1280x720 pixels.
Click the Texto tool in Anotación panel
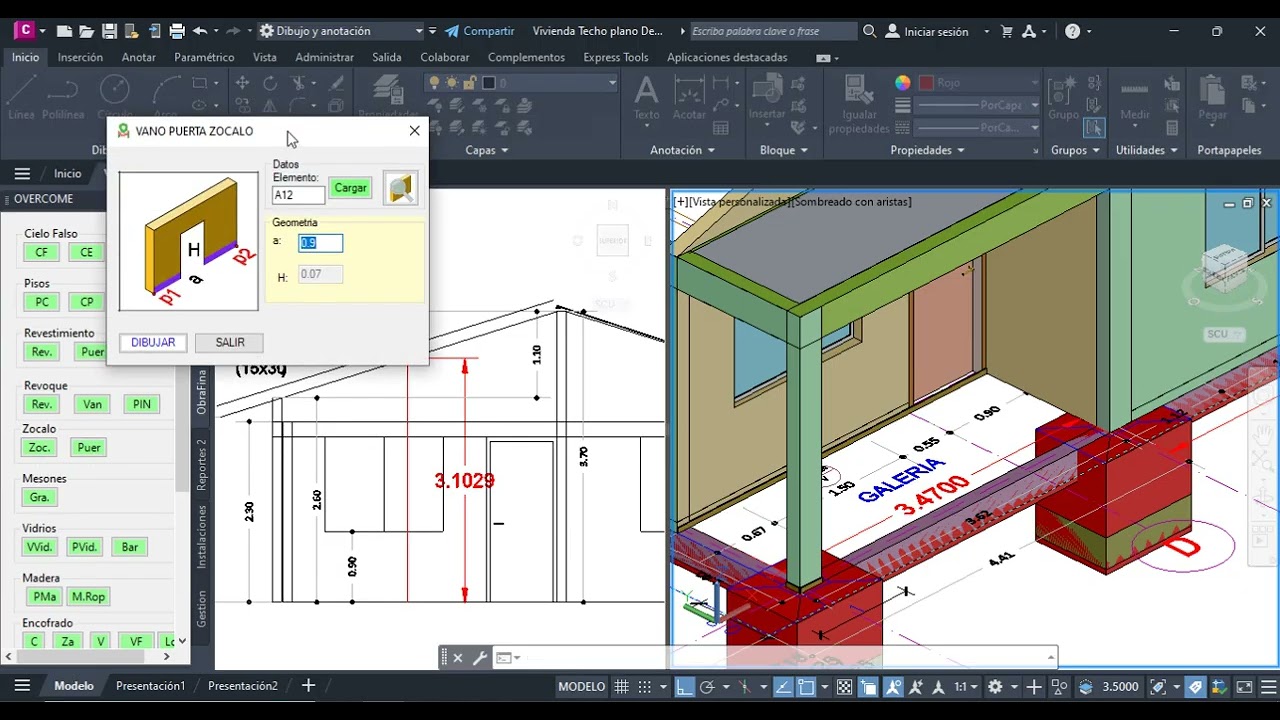coord(646,98)
